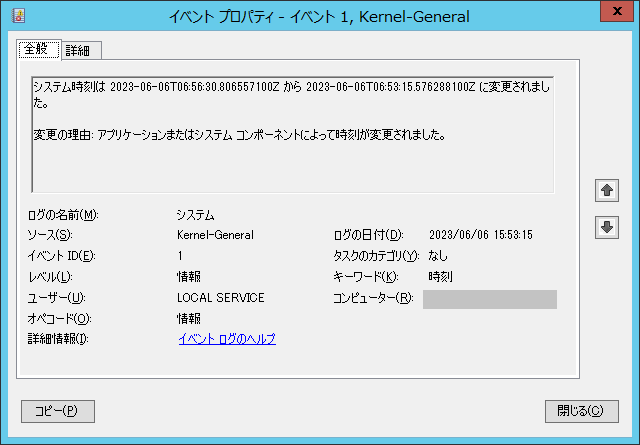The width and height of the screenshot is (640, 445).
Task: Click the タスクのカテゴリ(Y) label
Action: [x=376, y=256]
